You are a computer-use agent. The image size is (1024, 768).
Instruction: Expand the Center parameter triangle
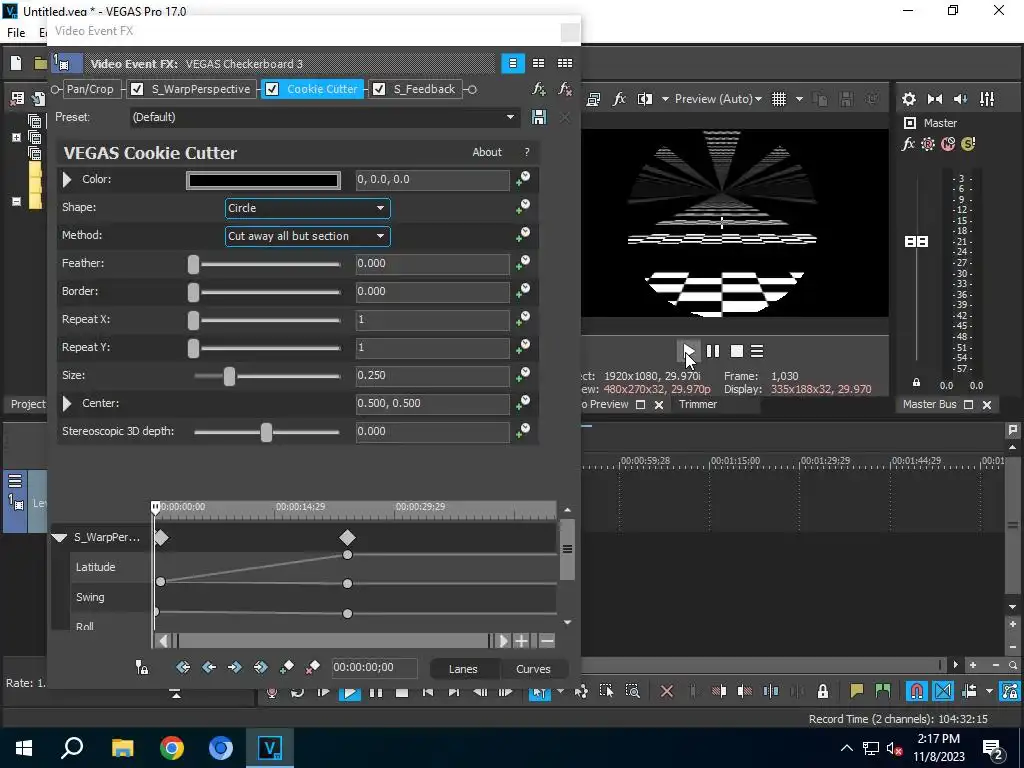click(67, 403)
